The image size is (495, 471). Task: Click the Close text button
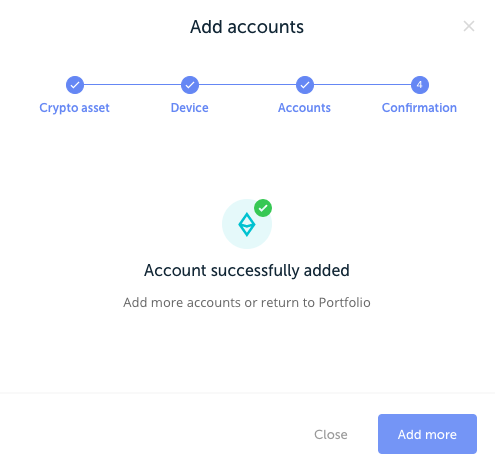(331, 434)
